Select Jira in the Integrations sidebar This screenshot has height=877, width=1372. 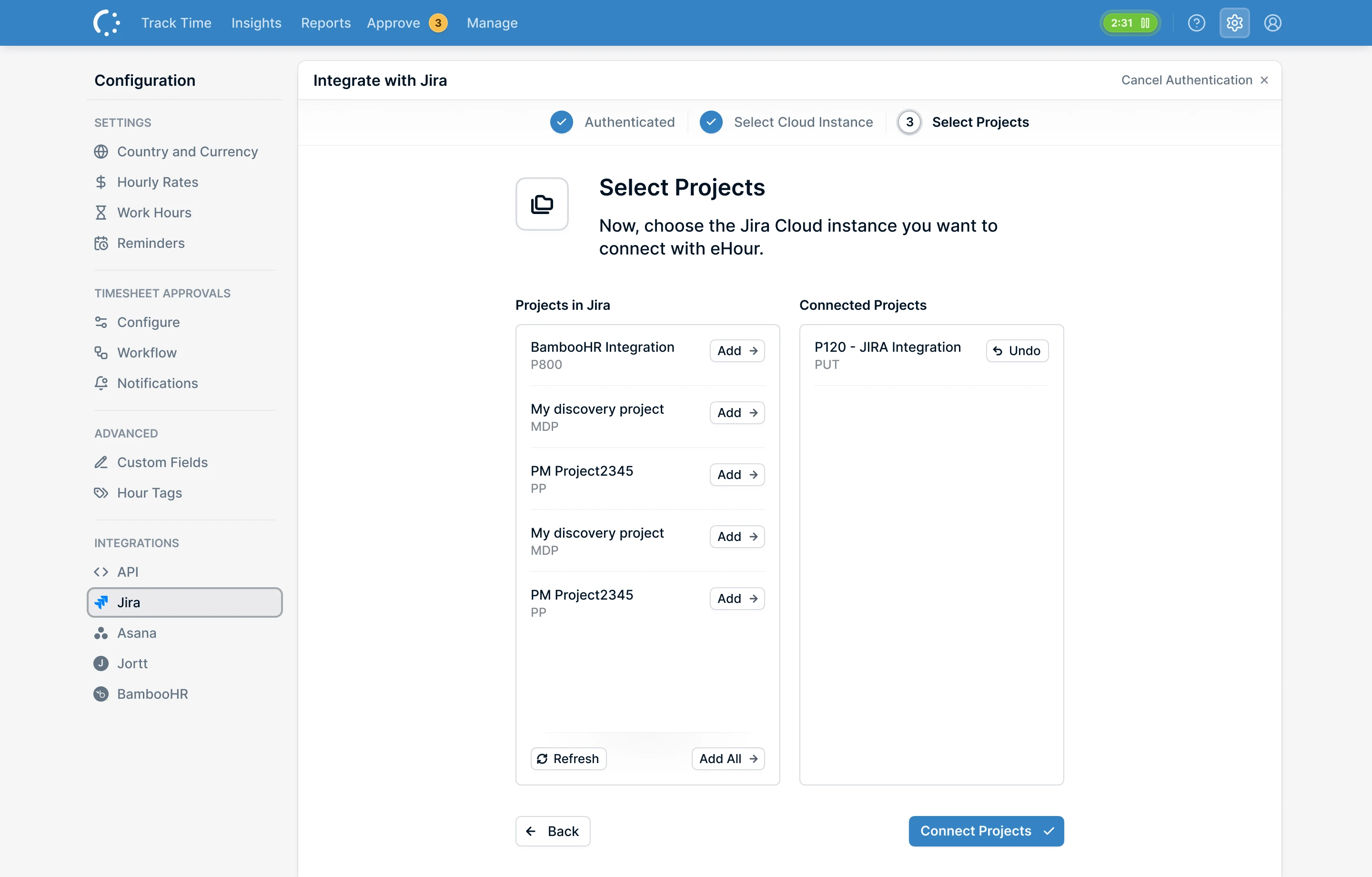coord(185,602)
